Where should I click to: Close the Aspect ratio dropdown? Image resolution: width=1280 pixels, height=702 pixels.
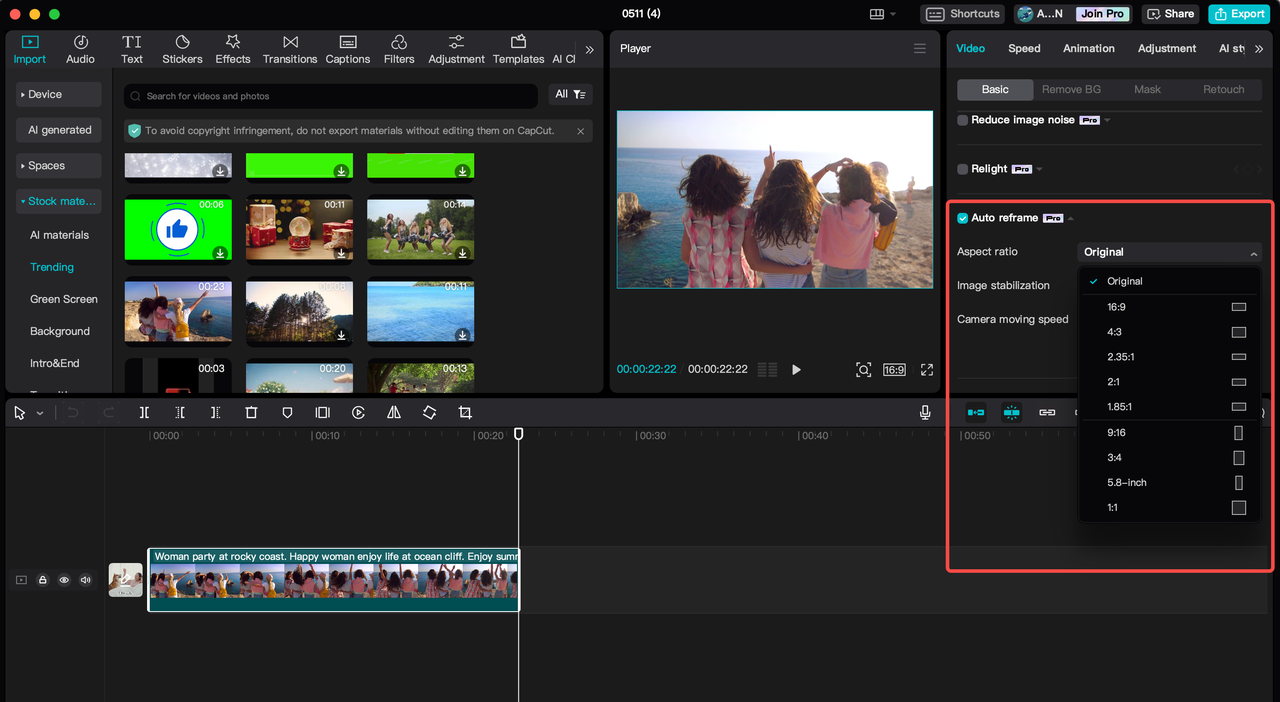point(1169,252)
